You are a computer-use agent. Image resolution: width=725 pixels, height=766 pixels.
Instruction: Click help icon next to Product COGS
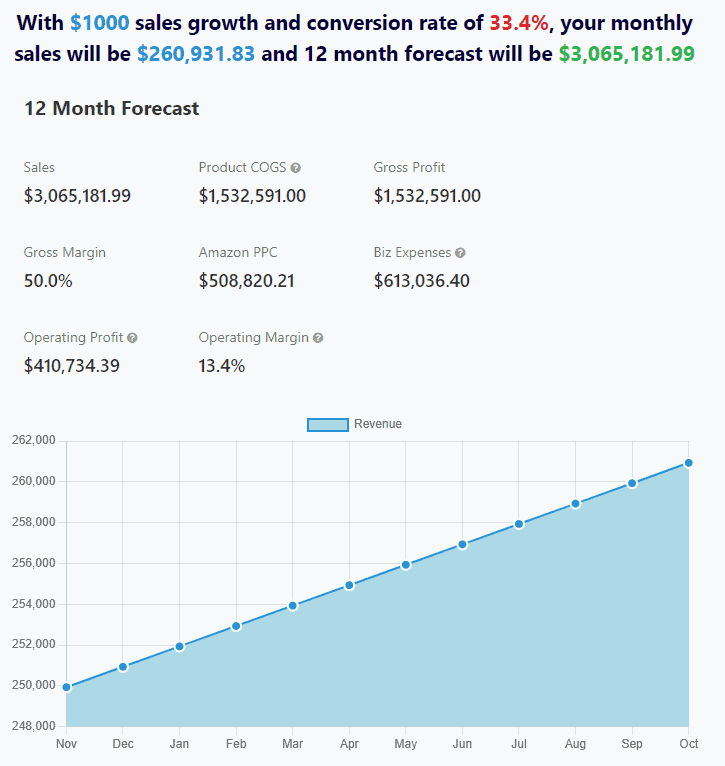click(296, 168)
